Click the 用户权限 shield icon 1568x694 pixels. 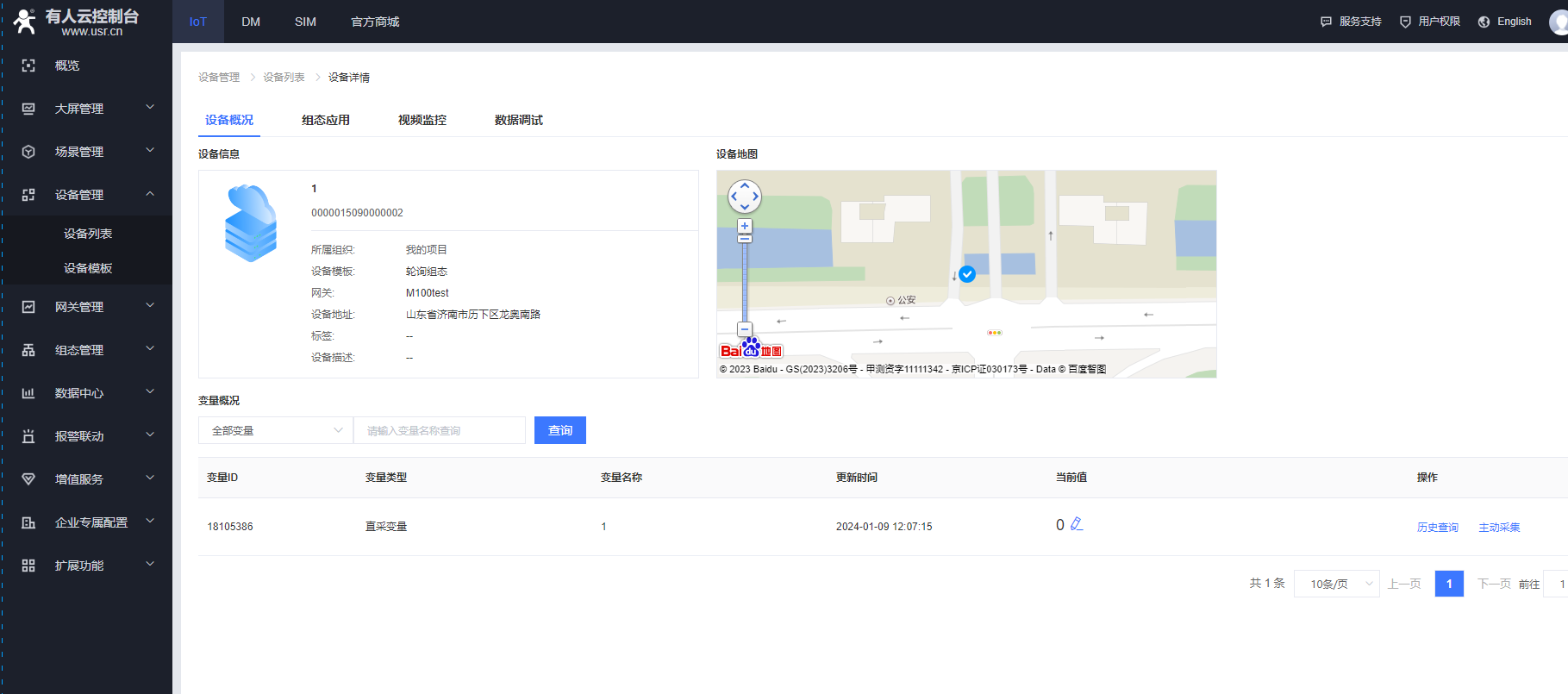(1405, 22)
